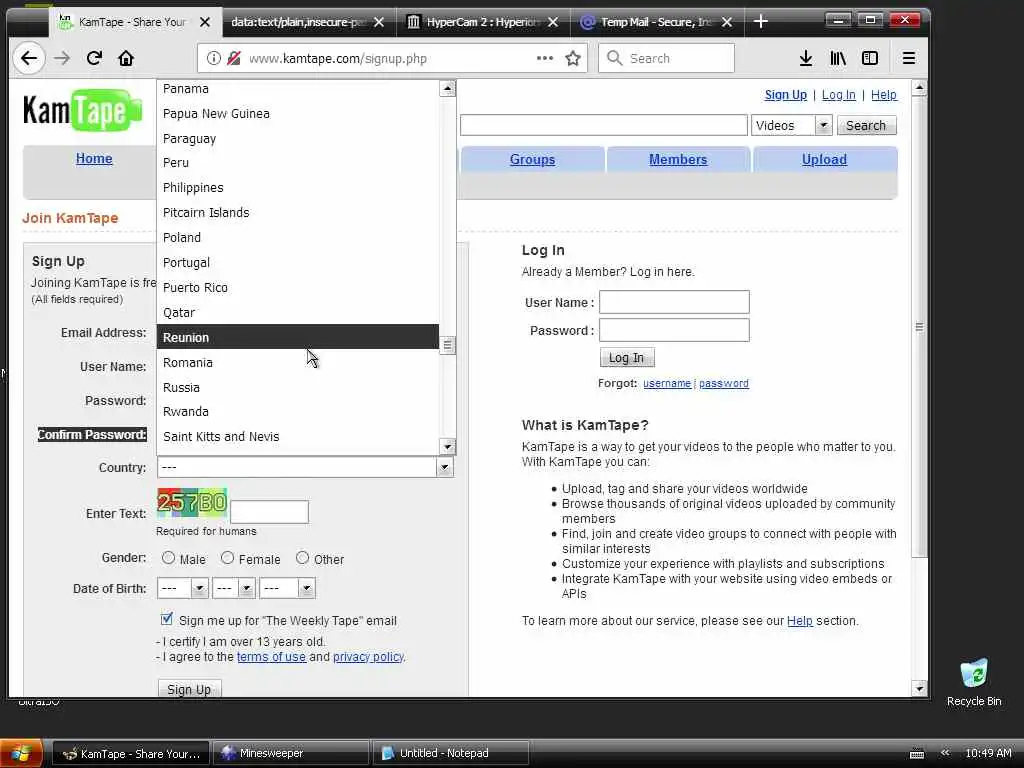The image size is (1024, 768).
Task: Open Minesweeper from the taskbar
Action: (290, 753)
